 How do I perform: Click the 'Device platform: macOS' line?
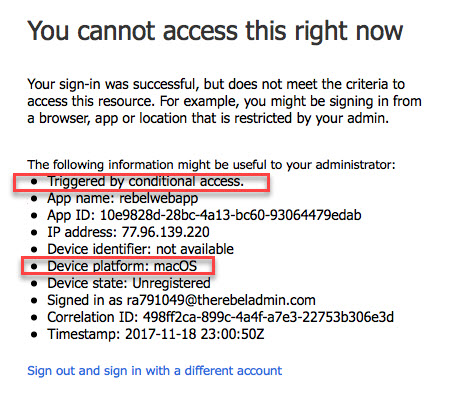(122, 266)
